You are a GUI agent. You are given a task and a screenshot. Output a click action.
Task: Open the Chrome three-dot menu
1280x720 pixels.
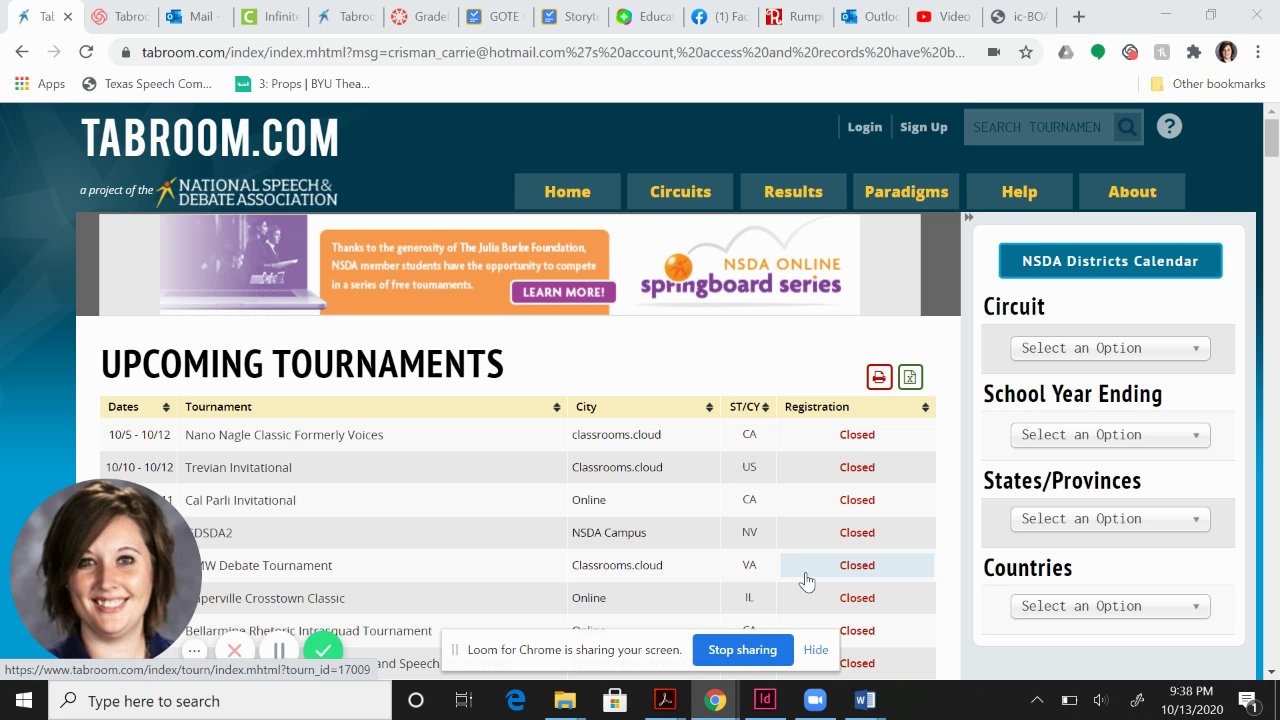click(x=1258, y=52)
